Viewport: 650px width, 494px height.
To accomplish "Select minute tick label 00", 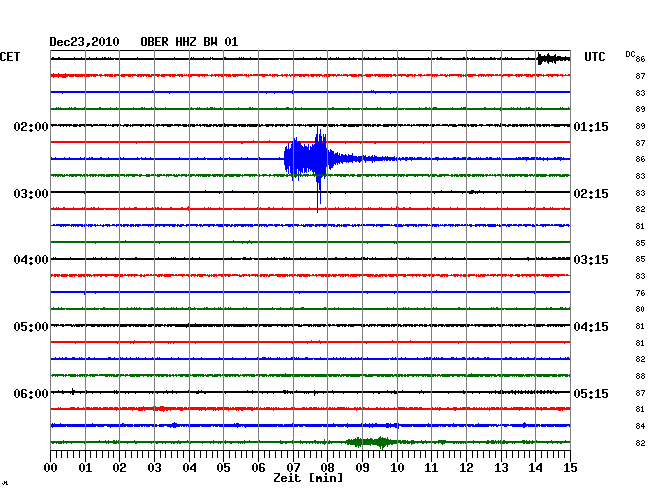I will (51, 468).
